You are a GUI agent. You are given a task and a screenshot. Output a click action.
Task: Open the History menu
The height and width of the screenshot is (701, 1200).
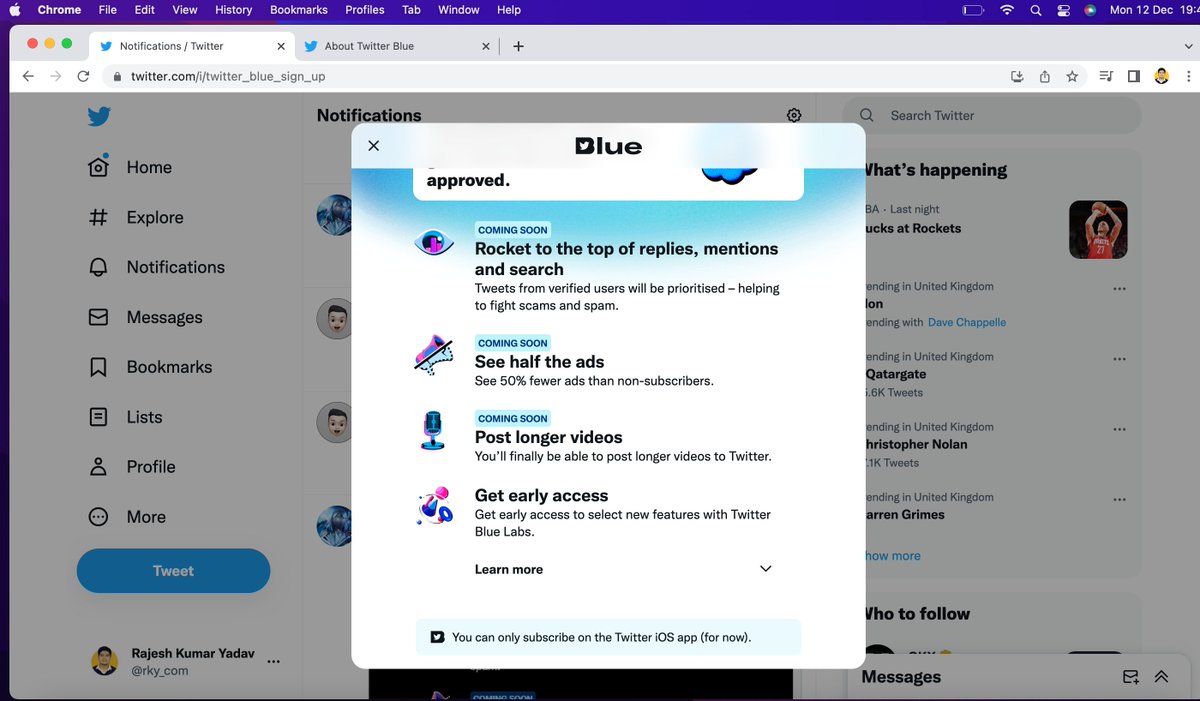pyautogui.click(x=233, y=10)
